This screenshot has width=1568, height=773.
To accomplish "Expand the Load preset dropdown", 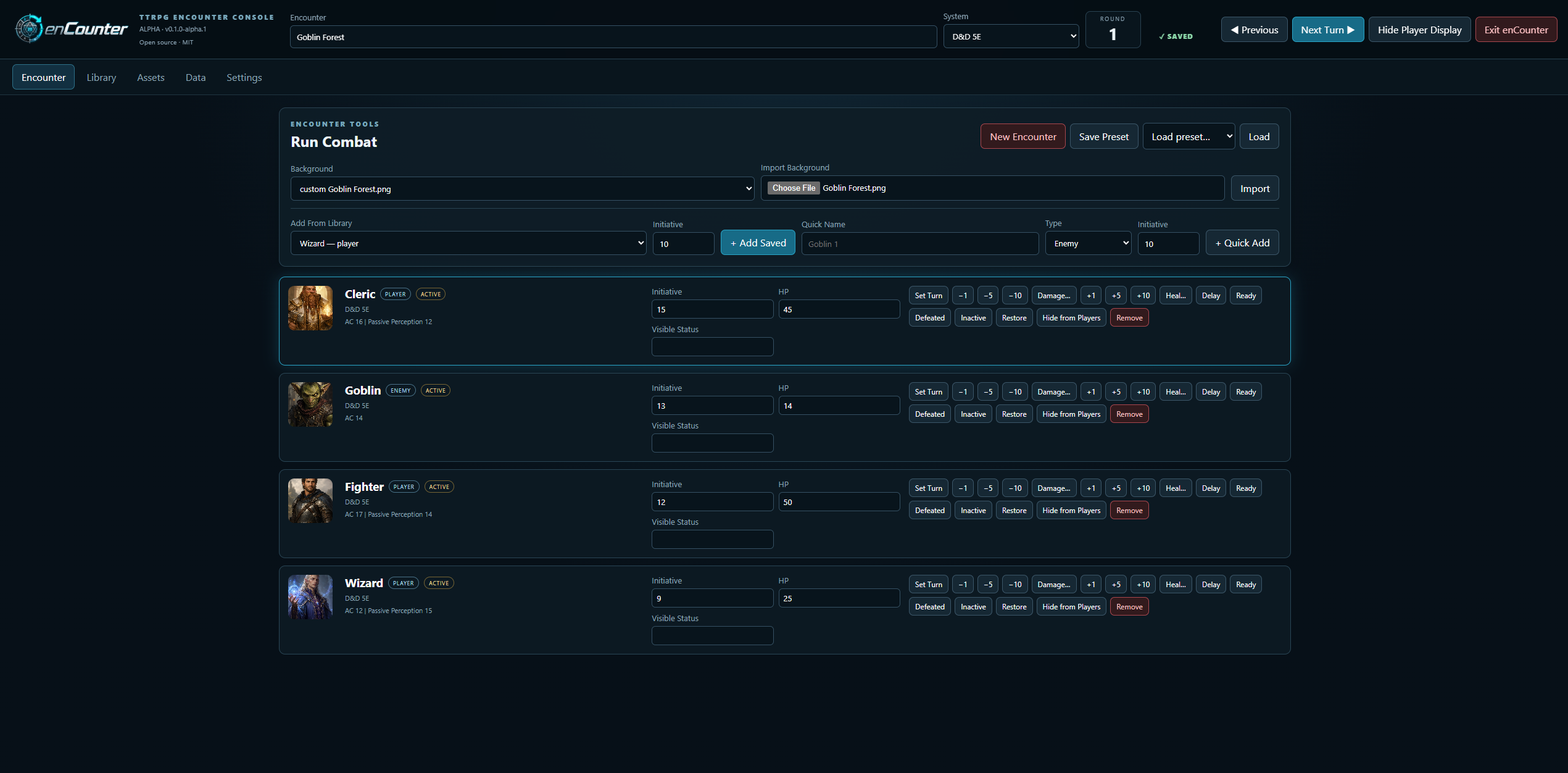I will [1188, 136].
